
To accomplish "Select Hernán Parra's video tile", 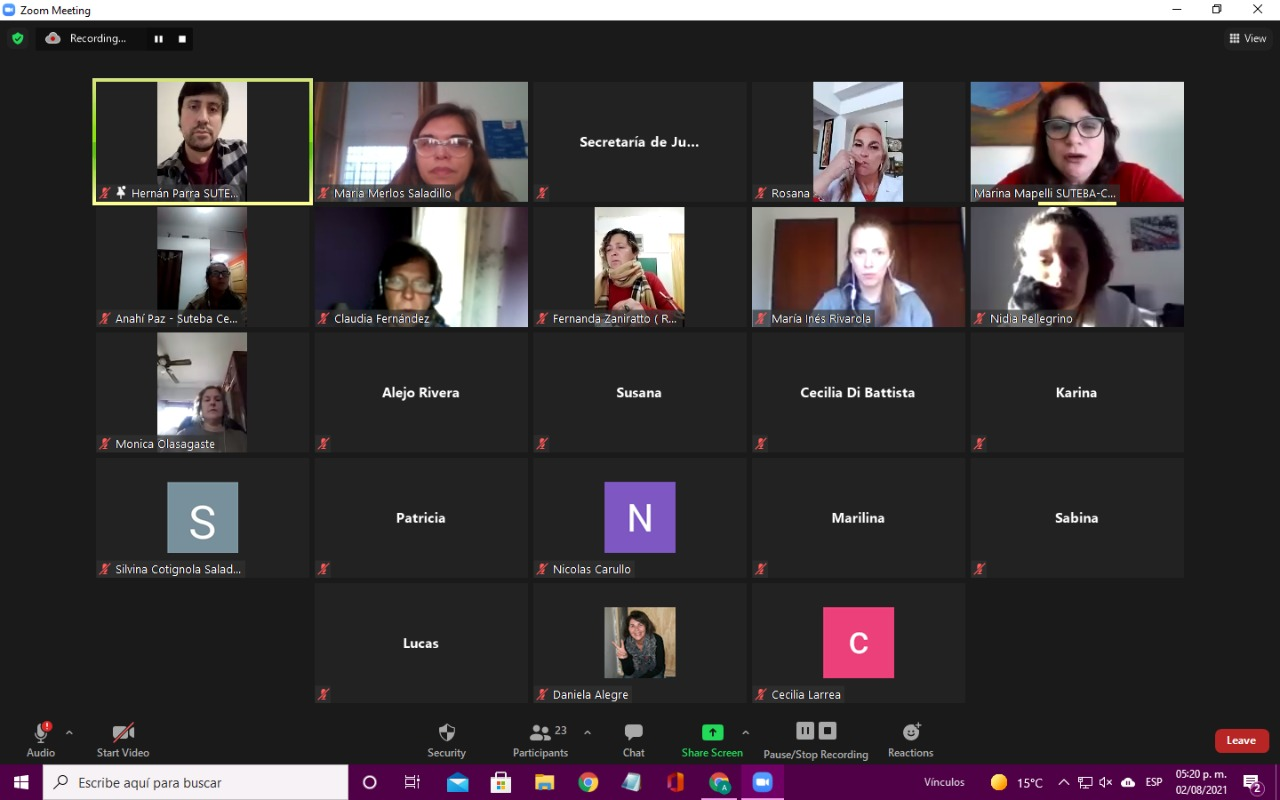I will [202, 141].
